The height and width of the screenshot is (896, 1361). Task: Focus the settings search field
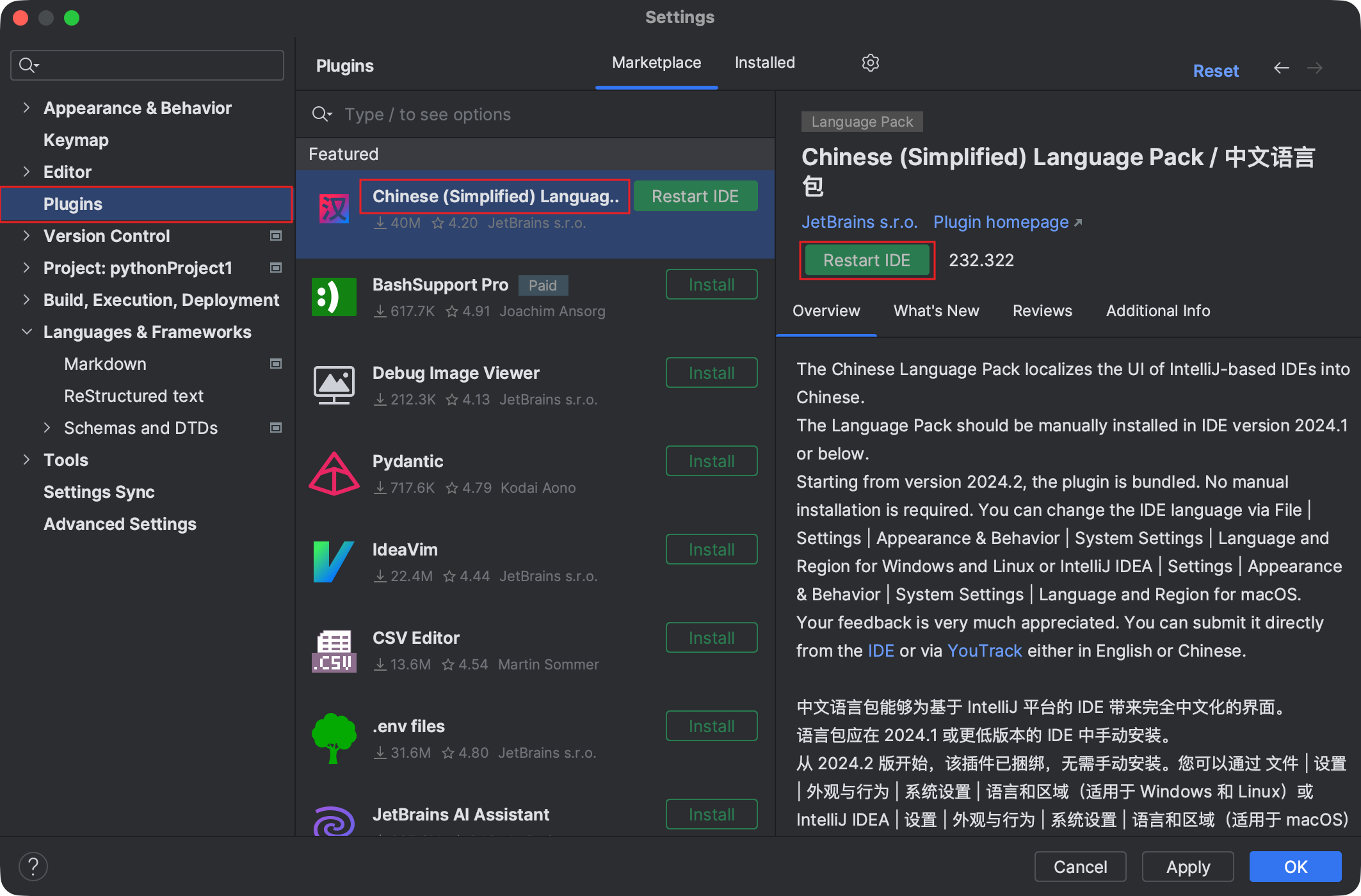pos(147,65)
